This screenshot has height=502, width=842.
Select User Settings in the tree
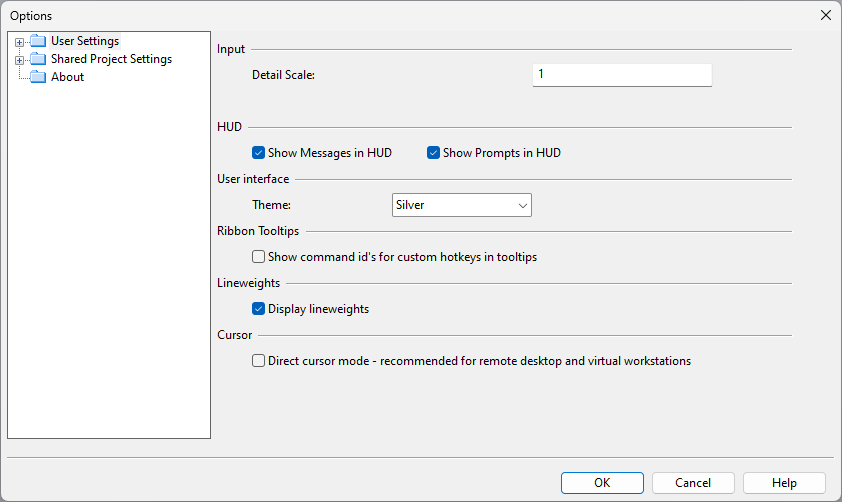click(85, 41)
